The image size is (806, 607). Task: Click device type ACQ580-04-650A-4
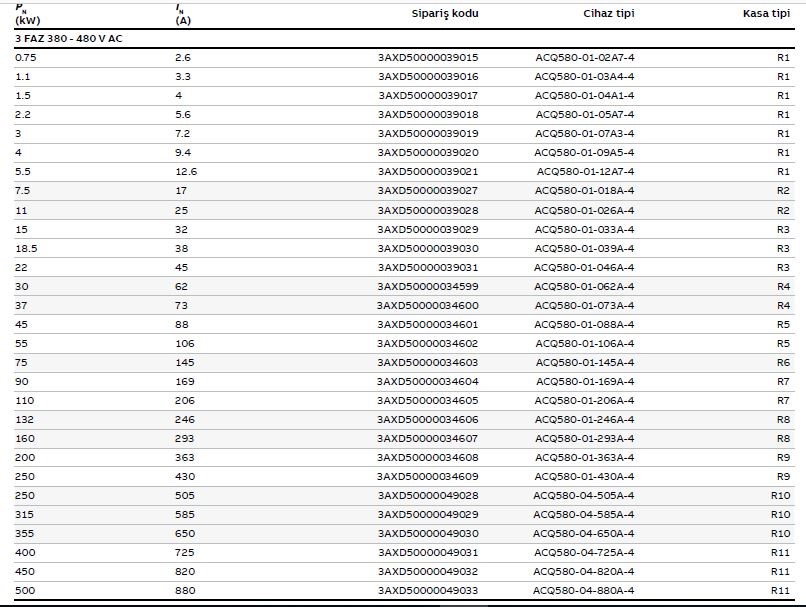(x=584, y=534)
